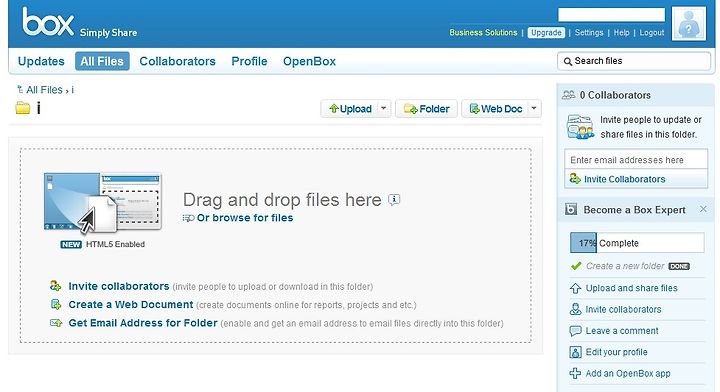The height and width of the screenshot is (392, 720).
Task: Click the pointing hand icon beside browse for files
Action: tap(188, 218)
